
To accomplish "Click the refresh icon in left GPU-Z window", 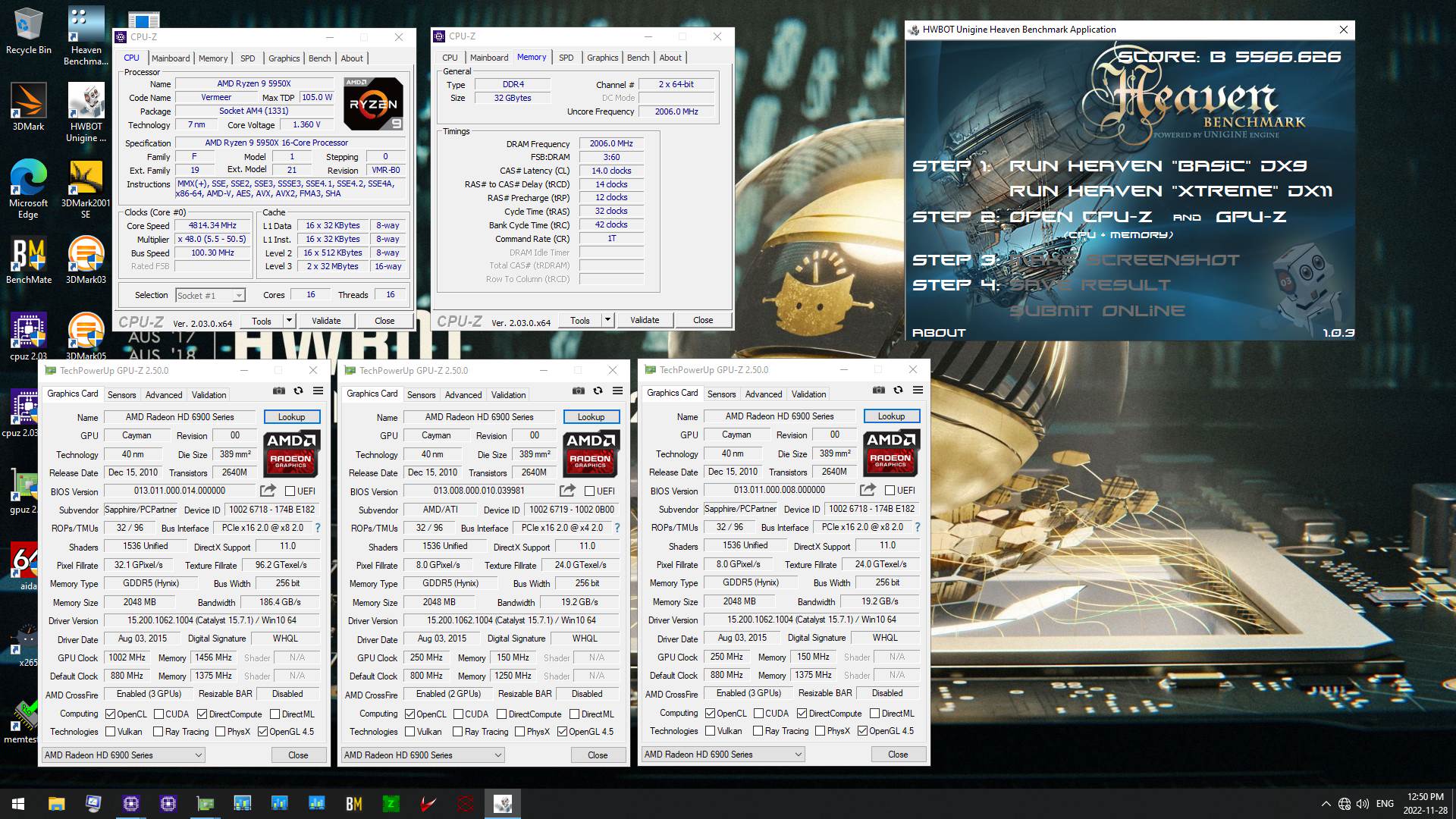I will pos(298,391).
